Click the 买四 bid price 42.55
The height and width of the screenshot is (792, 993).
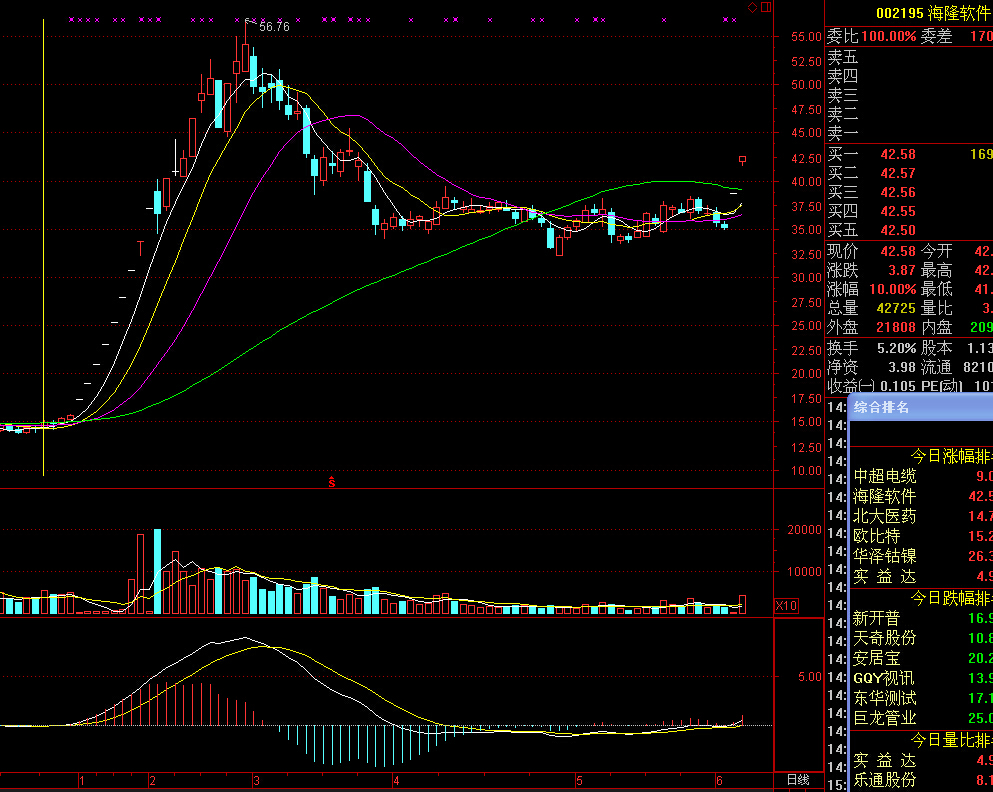(x=898, y=211)
